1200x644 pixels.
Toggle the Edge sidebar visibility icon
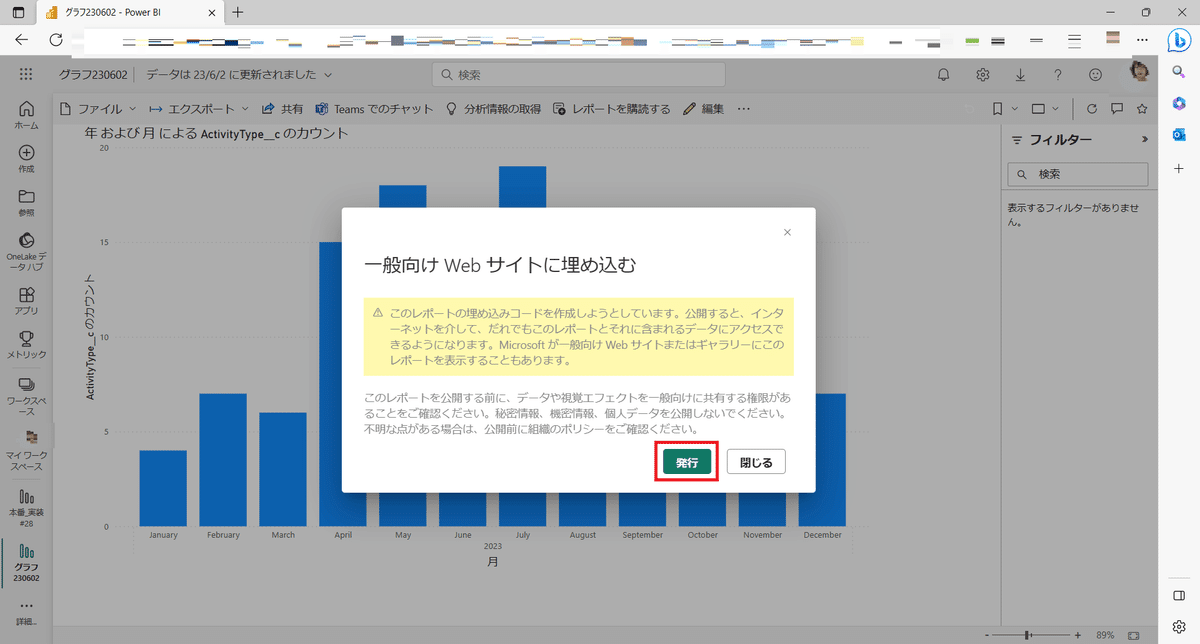[x=1179, y=596]
